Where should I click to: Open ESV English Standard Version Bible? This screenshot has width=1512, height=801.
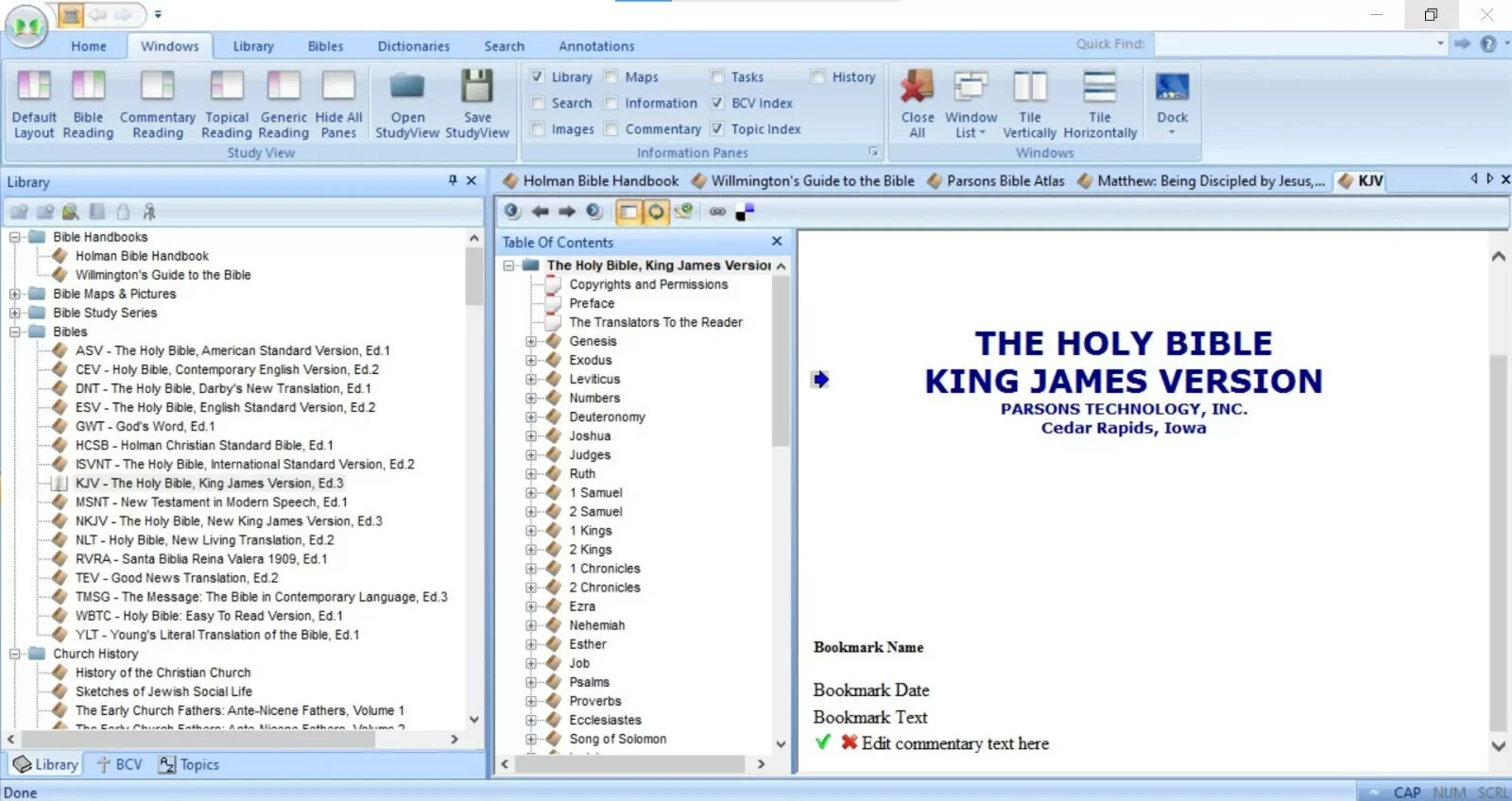226,407
